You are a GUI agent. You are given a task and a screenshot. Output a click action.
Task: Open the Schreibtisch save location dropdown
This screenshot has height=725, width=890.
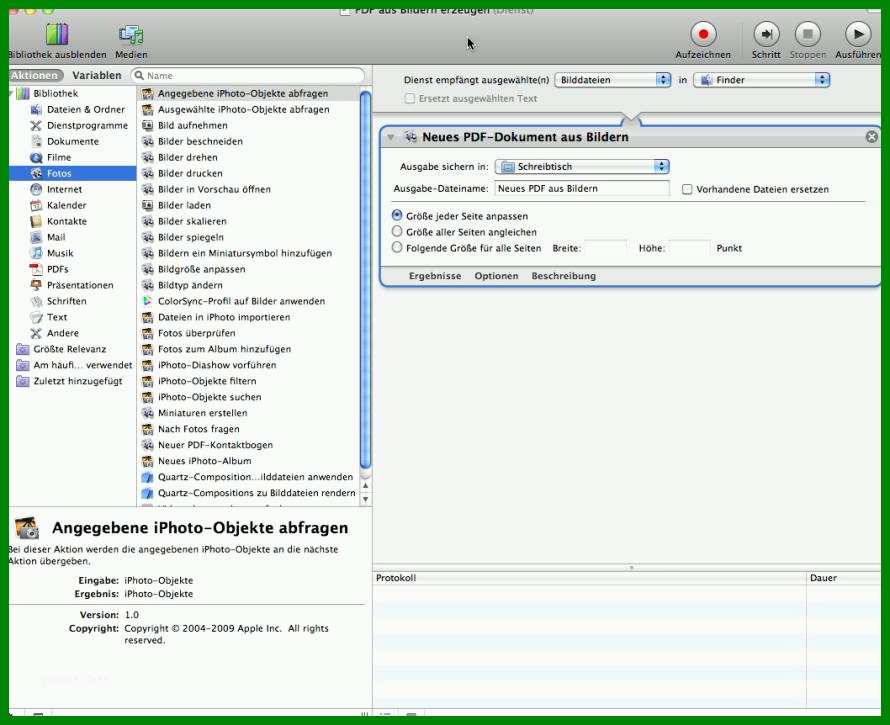pyautogui.click(x=582, y=166)
